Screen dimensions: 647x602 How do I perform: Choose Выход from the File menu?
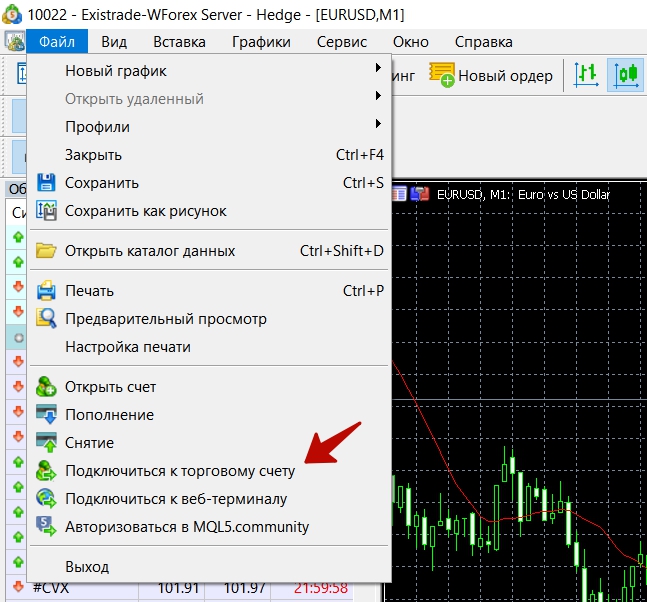(209, 567)
